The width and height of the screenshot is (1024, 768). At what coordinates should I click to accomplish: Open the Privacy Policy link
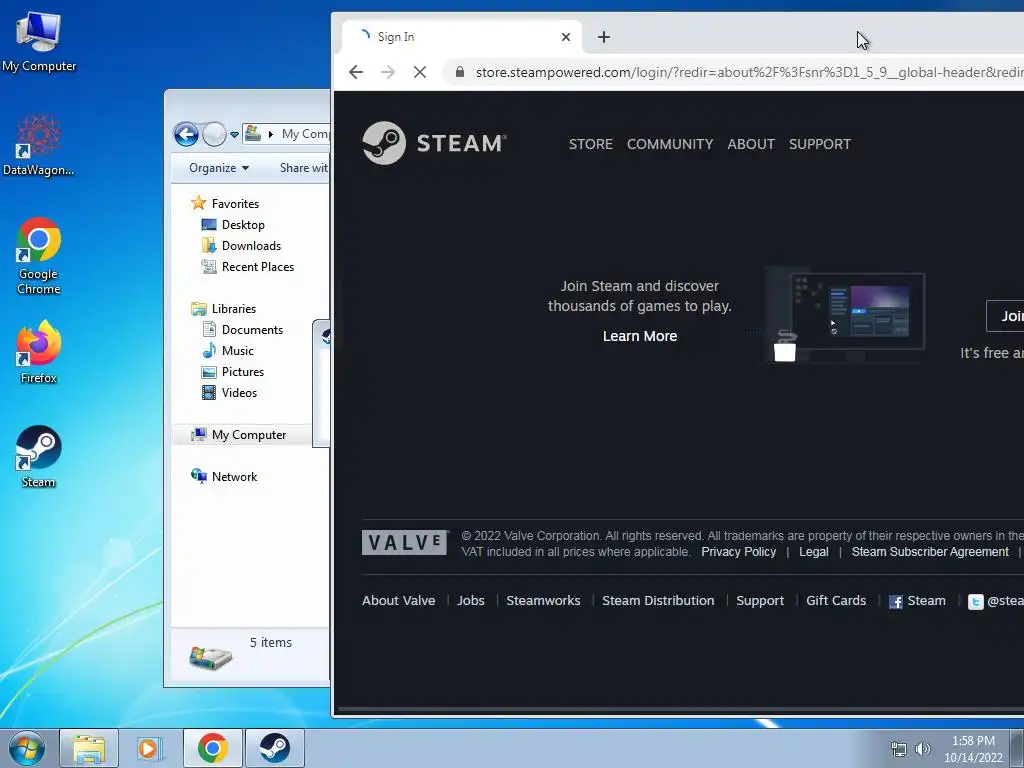[739, 552]
